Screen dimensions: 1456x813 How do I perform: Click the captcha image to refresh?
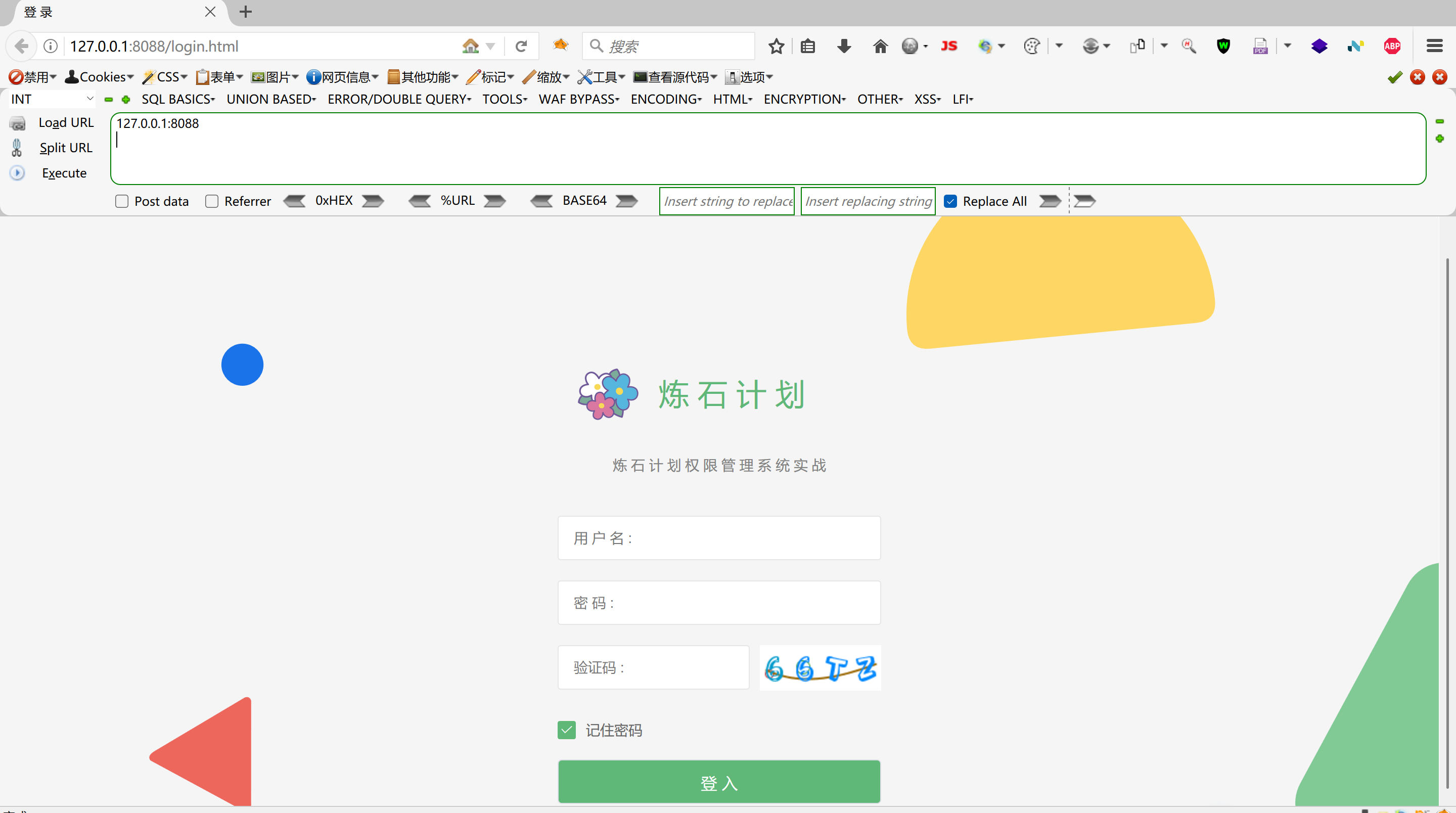tap(820, 668)
